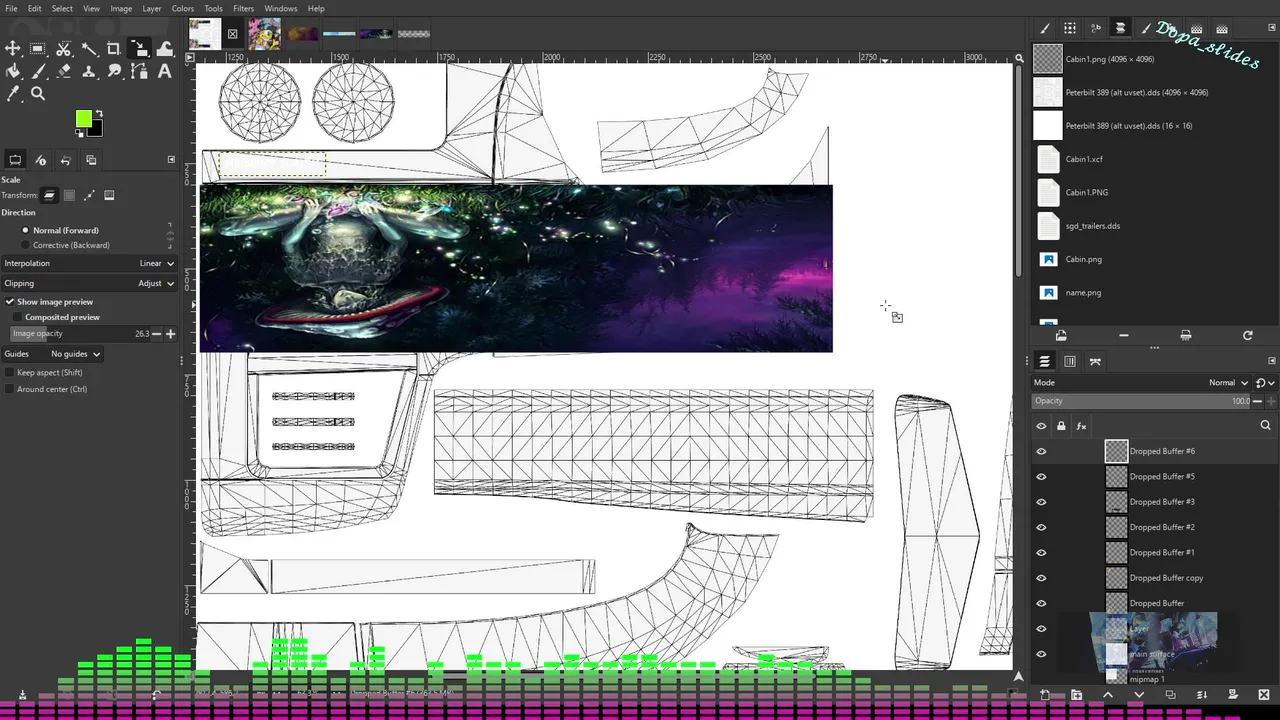Open the layer search magnifier
The width and height of the screenshot is (1280, 720).
pyautogui.click(x=1265, y=426)
